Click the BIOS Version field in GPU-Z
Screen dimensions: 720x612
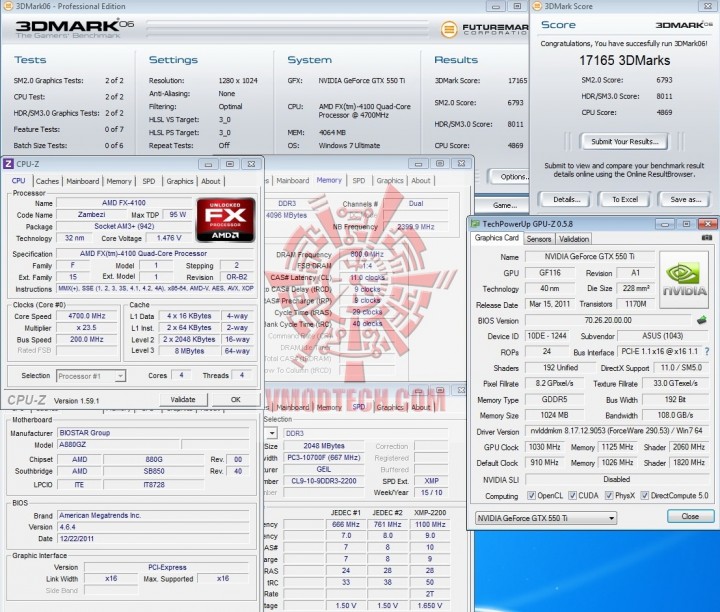tap(608, 320)
